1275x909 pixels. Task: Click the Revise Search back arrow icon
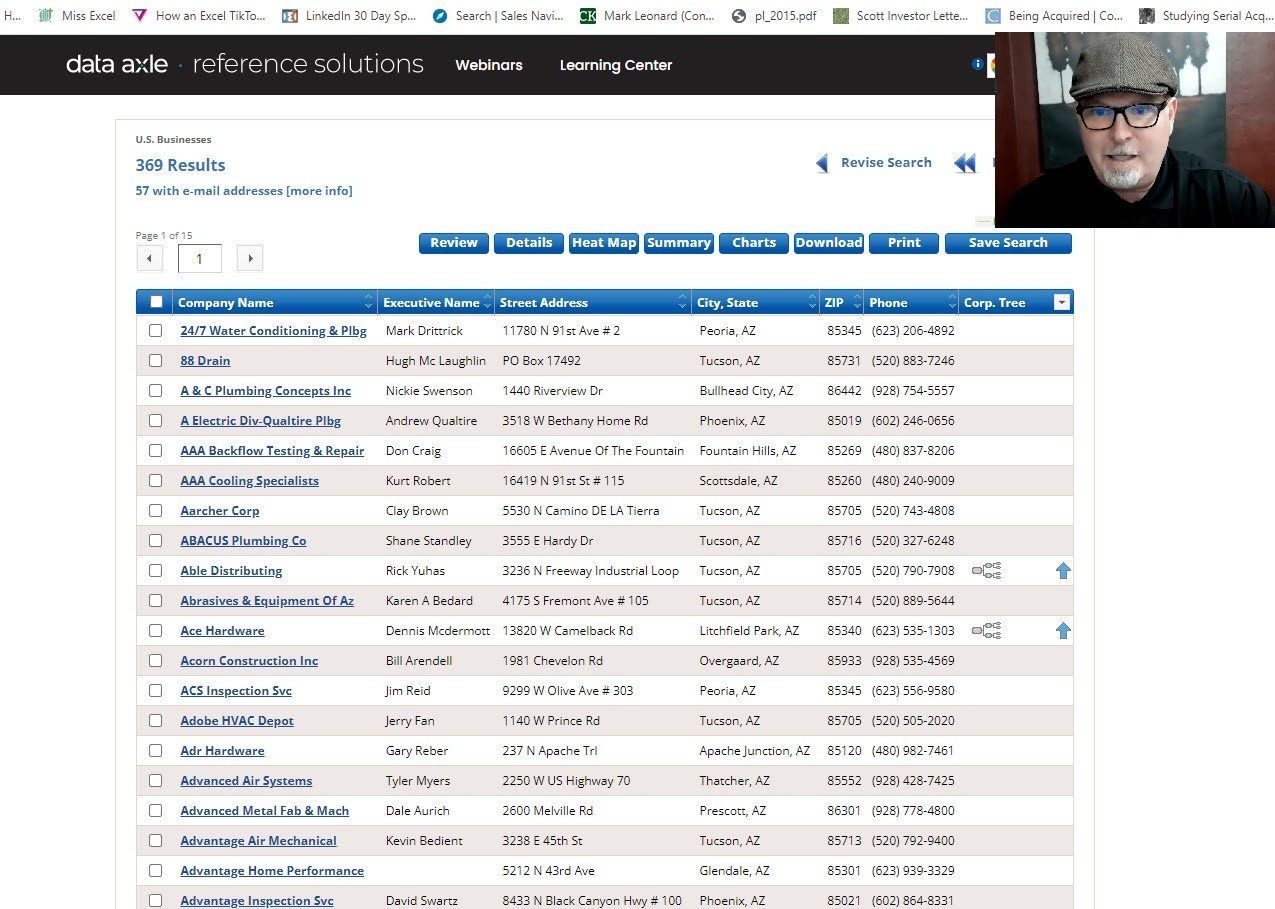pos(823,163)
